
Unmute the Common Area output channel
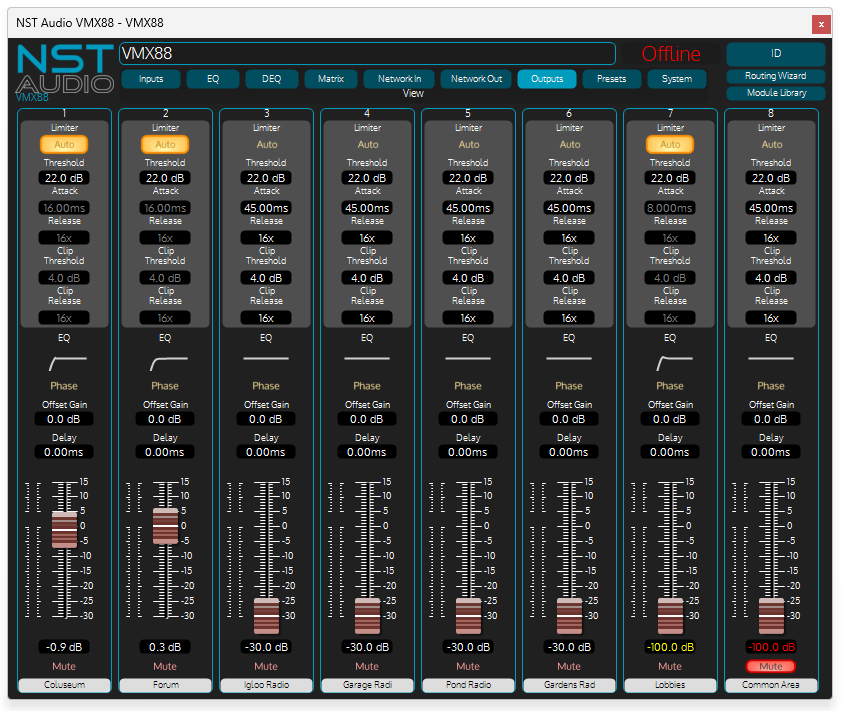pyautogui.click(x=770, y=666)
